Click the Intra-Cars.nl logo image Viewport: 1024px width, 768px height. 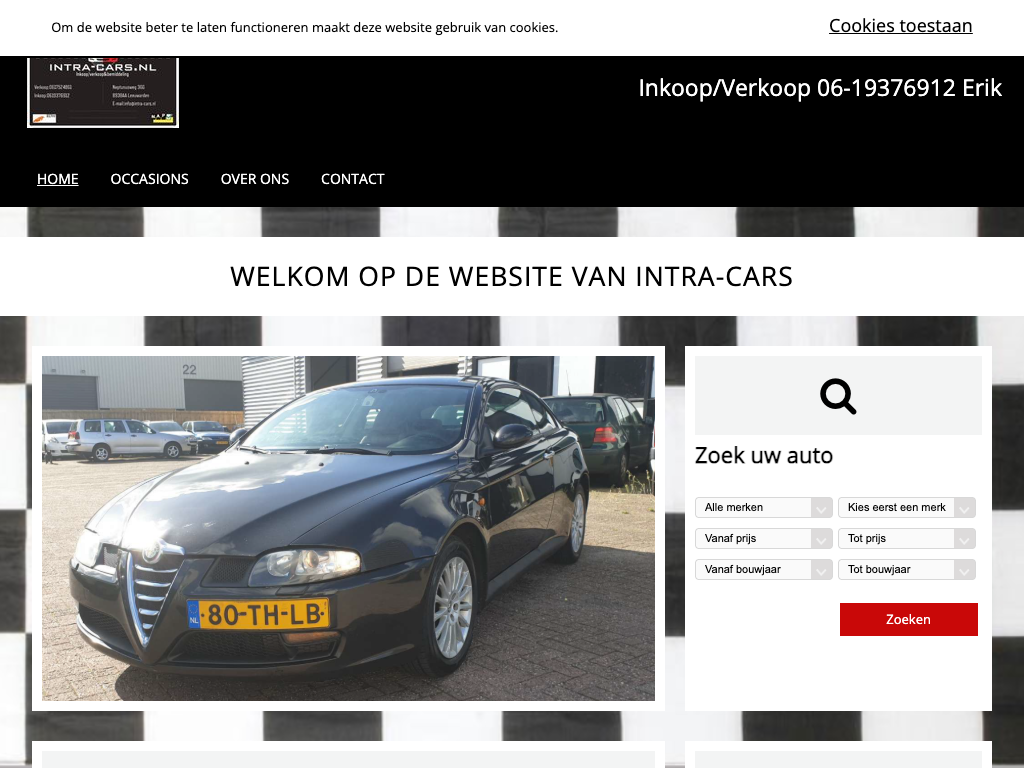(103, 92)
